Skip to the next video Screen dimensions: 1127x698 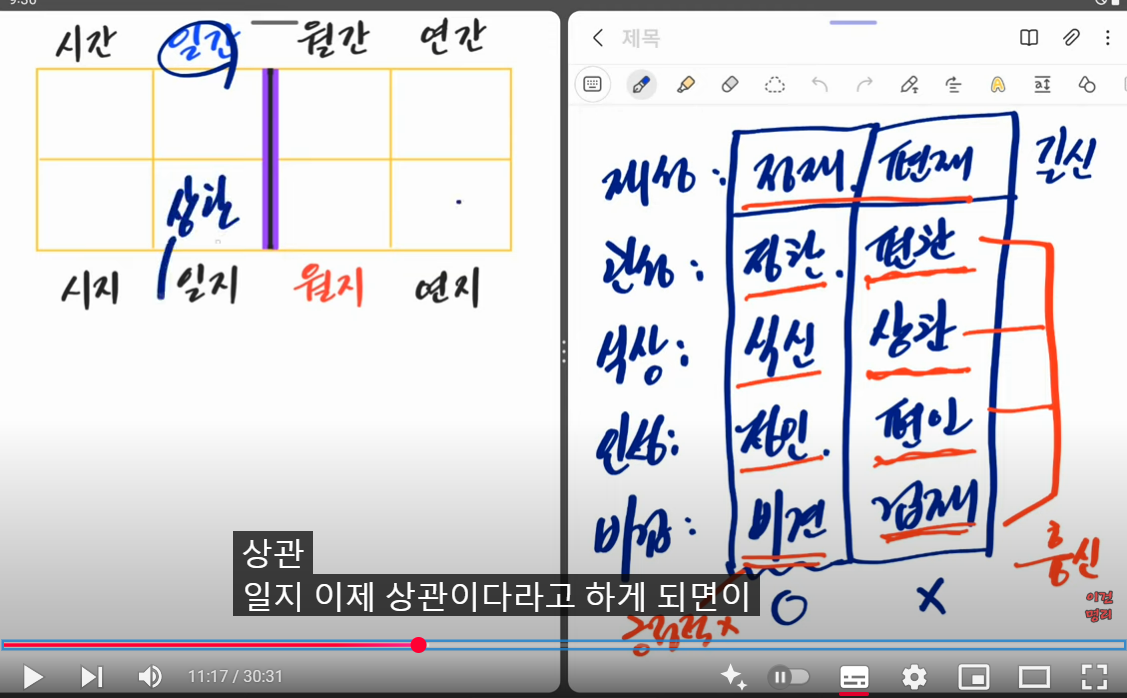(92, 676)
